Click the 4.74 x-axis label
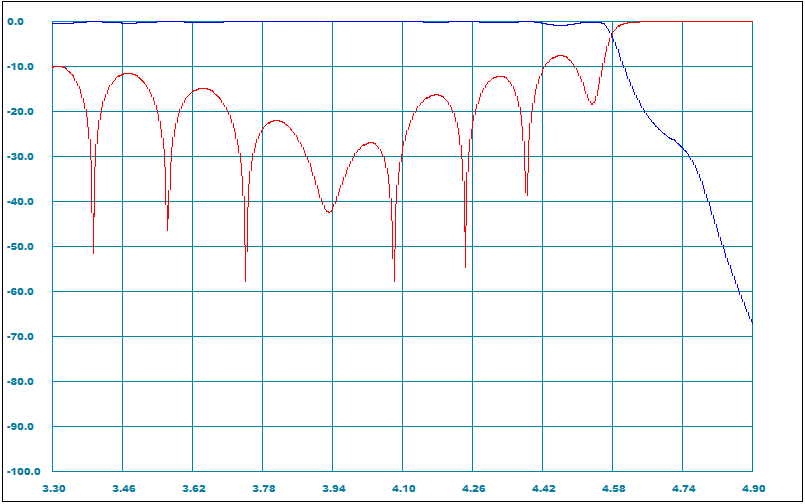Image resolution: width=805 pixels, height=504 pixels. (x=683, y=487)
